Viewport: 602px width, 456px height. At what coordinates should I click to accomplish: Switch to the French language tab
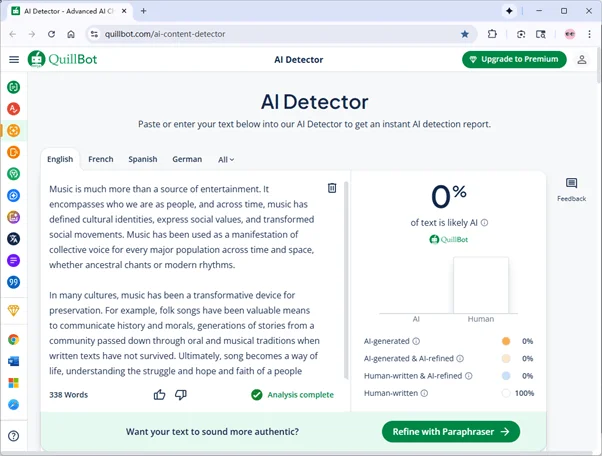pos(100,159)
